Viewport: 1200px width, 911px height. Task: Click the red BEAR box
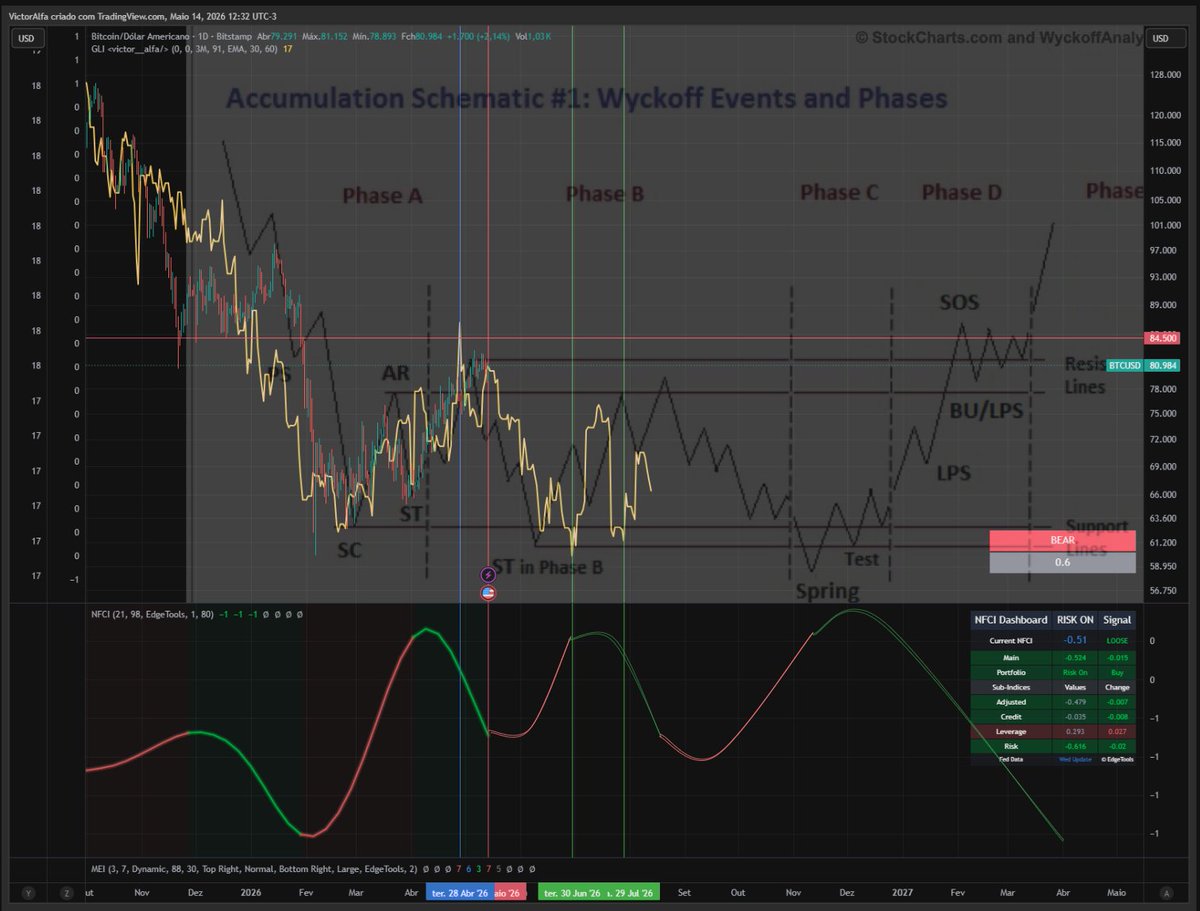point(1062,540)
